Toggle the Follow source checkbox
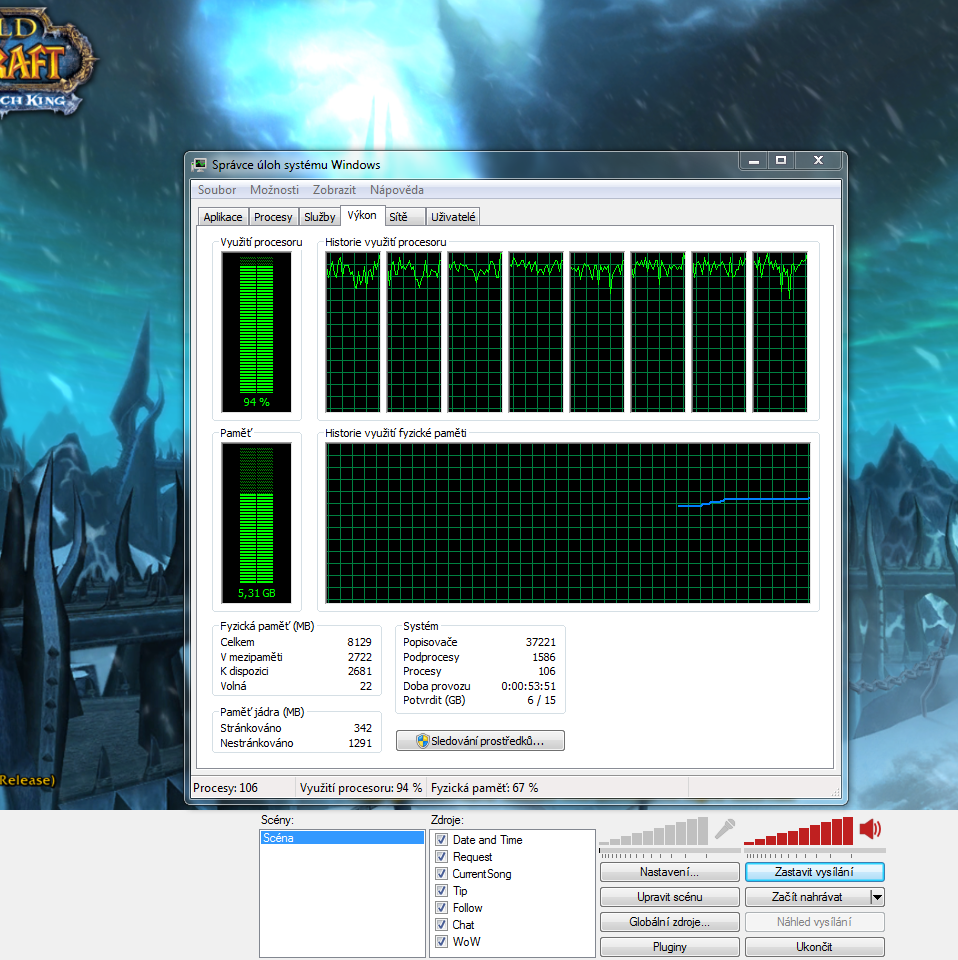The height and width of the screenshot is (960, 958). tap(441, 907)
